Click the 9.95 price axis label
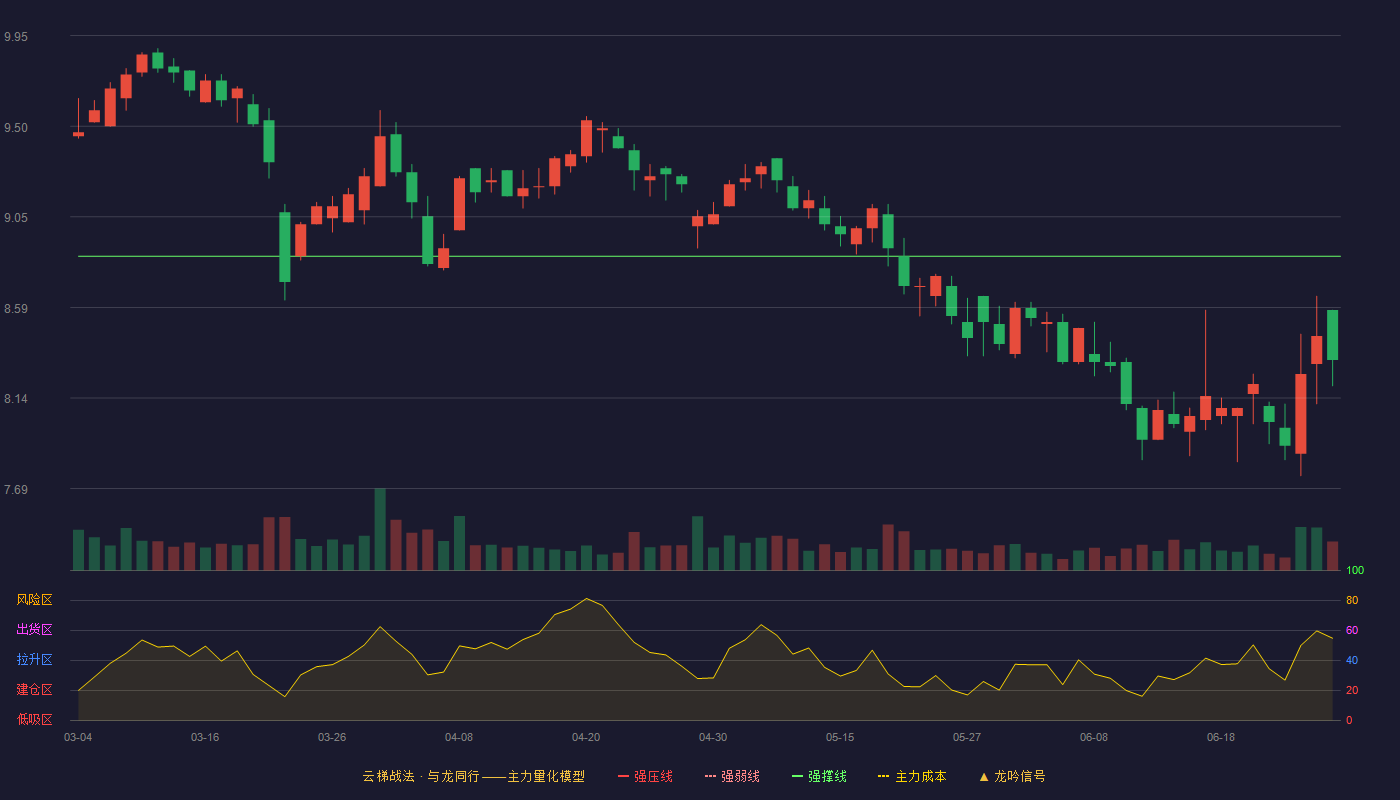1400x800 pixels. tap(16, 37)
